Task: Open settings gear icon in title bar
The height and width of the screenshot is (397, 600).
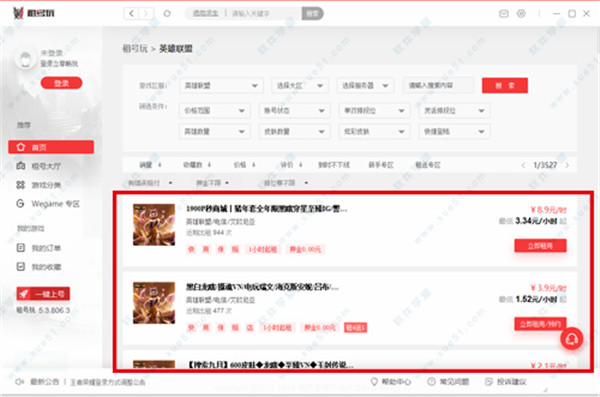Action: (x=521, y=14)
